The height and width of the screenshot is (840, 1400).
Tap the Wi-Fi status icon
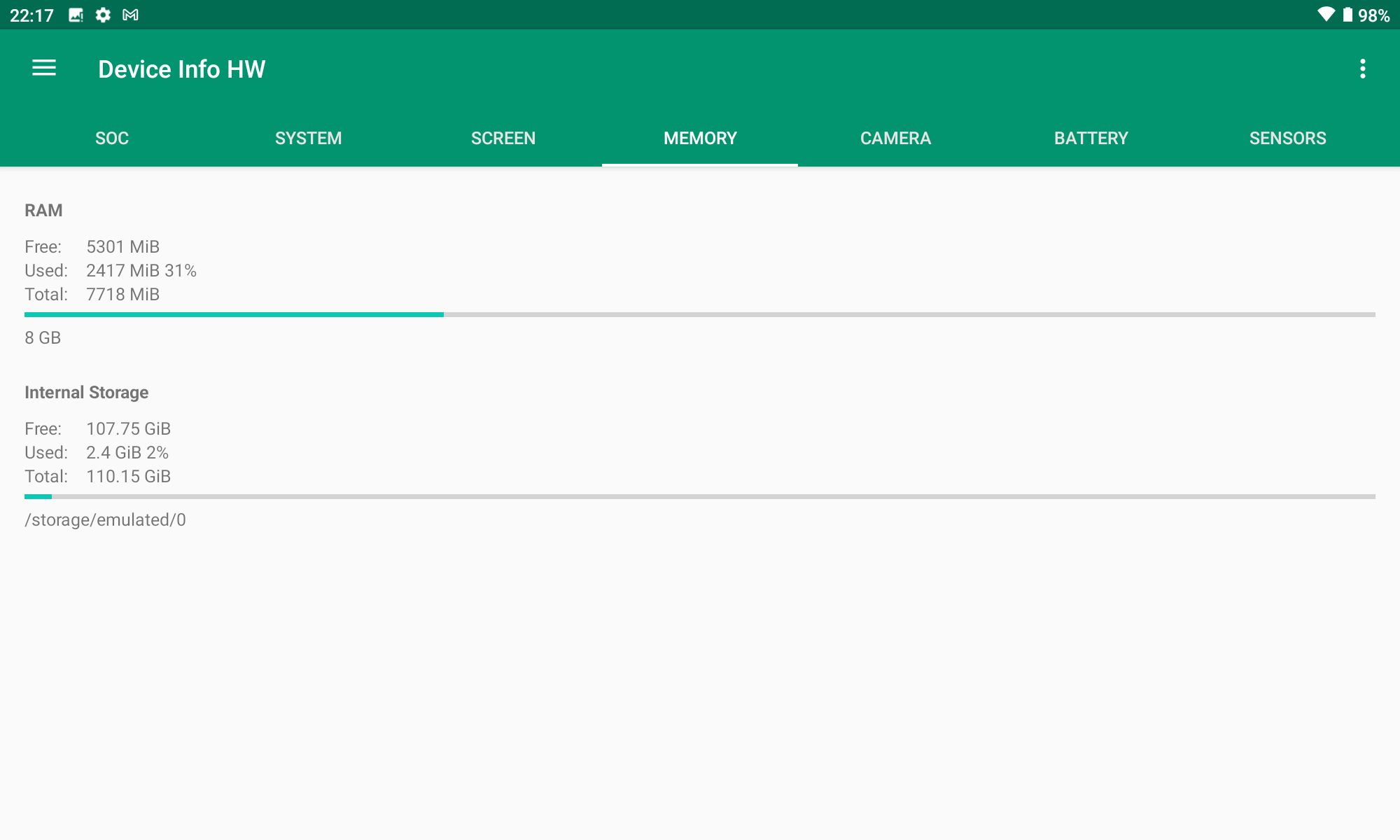[1325, 15]
